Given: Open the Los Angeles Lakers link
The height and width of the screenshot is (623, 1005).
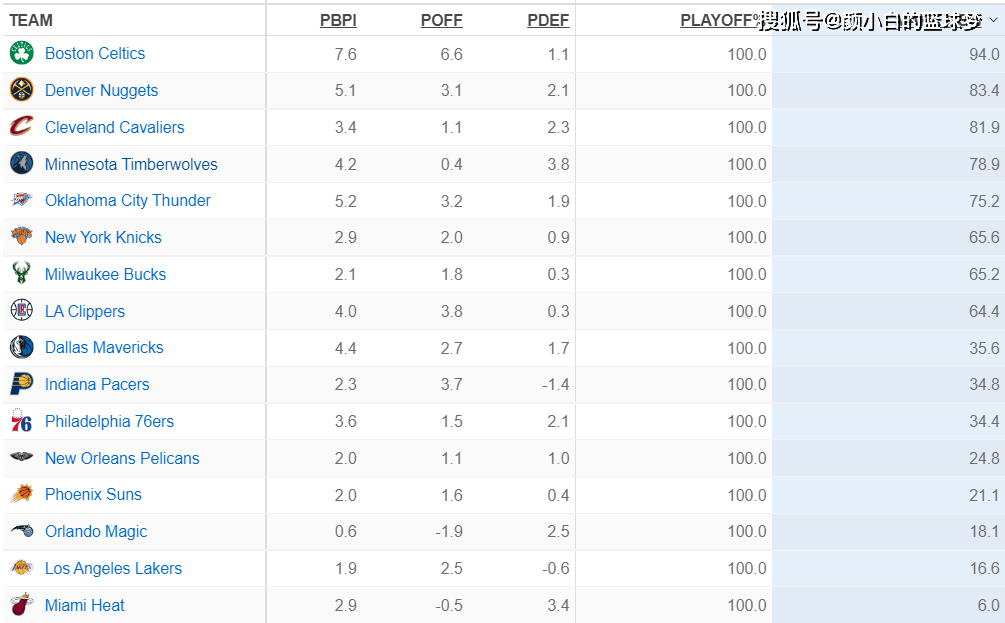Looking at the screenshot, I should pyautogui.click(x=113, y=568).
